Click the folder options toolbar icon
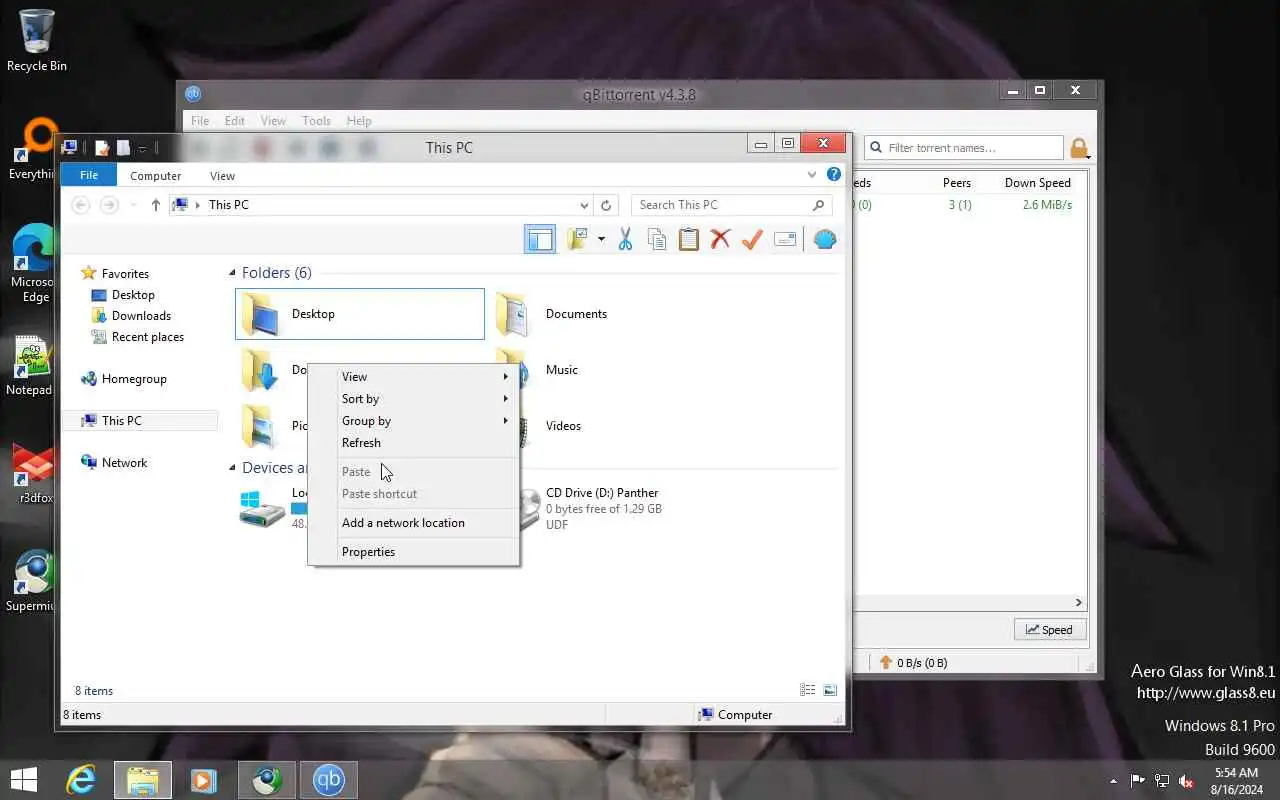This screenshot has height=800, width=1280. click(577, 239)
